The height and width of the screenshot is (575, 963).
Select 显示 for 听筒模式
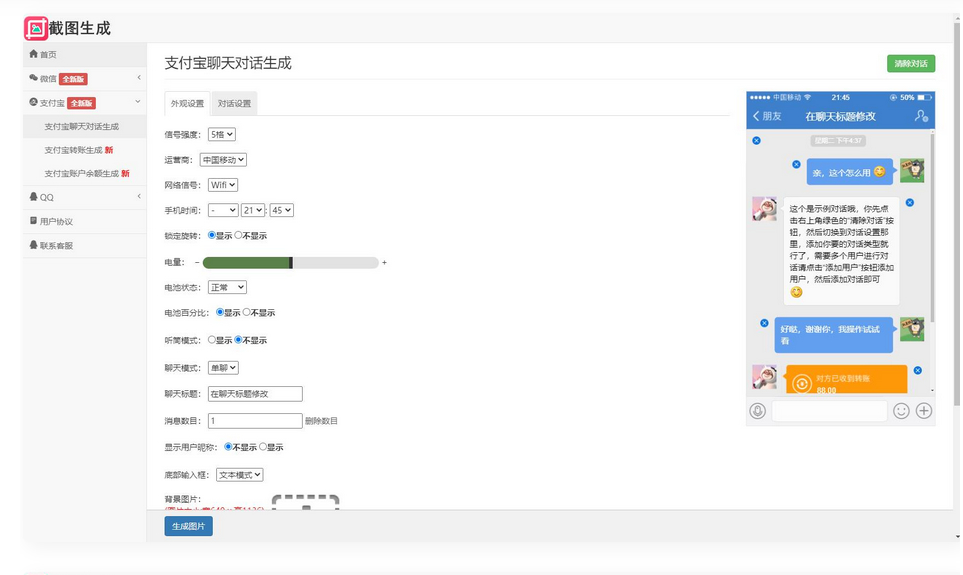(x=212, y=340)
